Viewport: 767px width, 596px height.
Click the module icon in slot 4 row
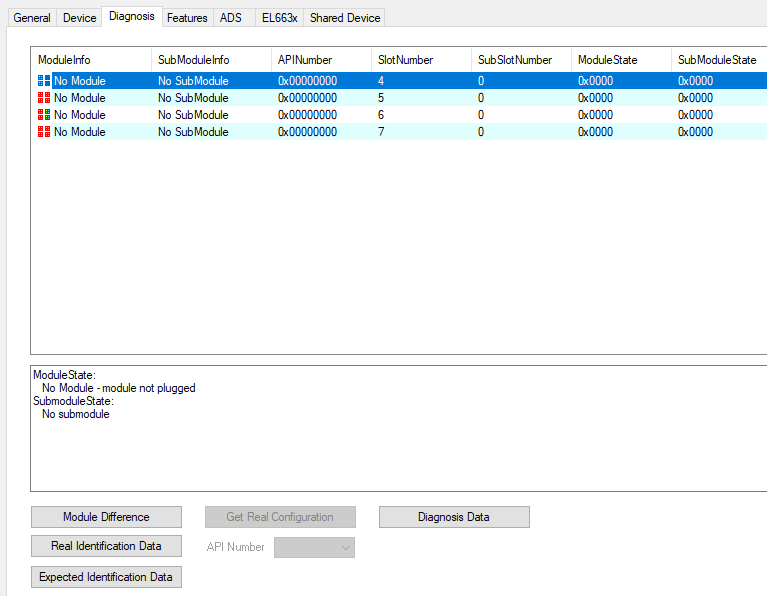(x=44, y=81)
